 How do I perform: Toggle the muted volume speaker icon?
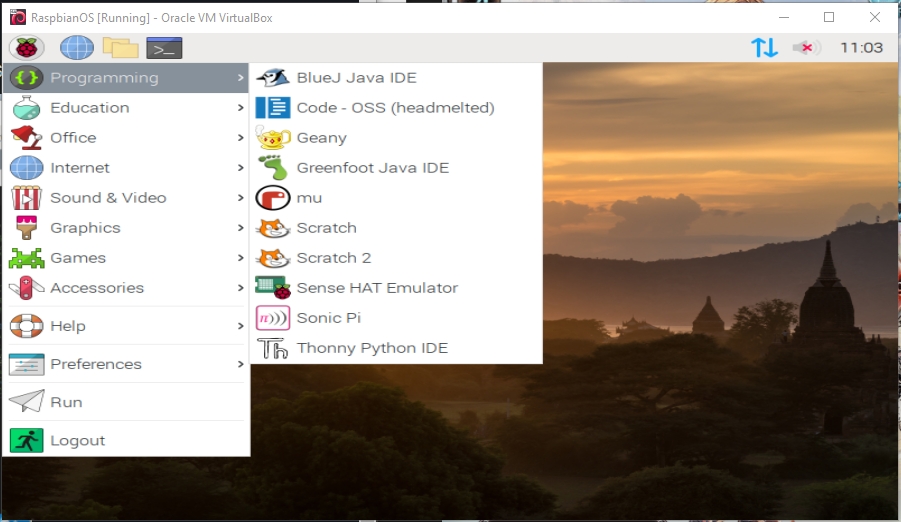click(806, 47)
